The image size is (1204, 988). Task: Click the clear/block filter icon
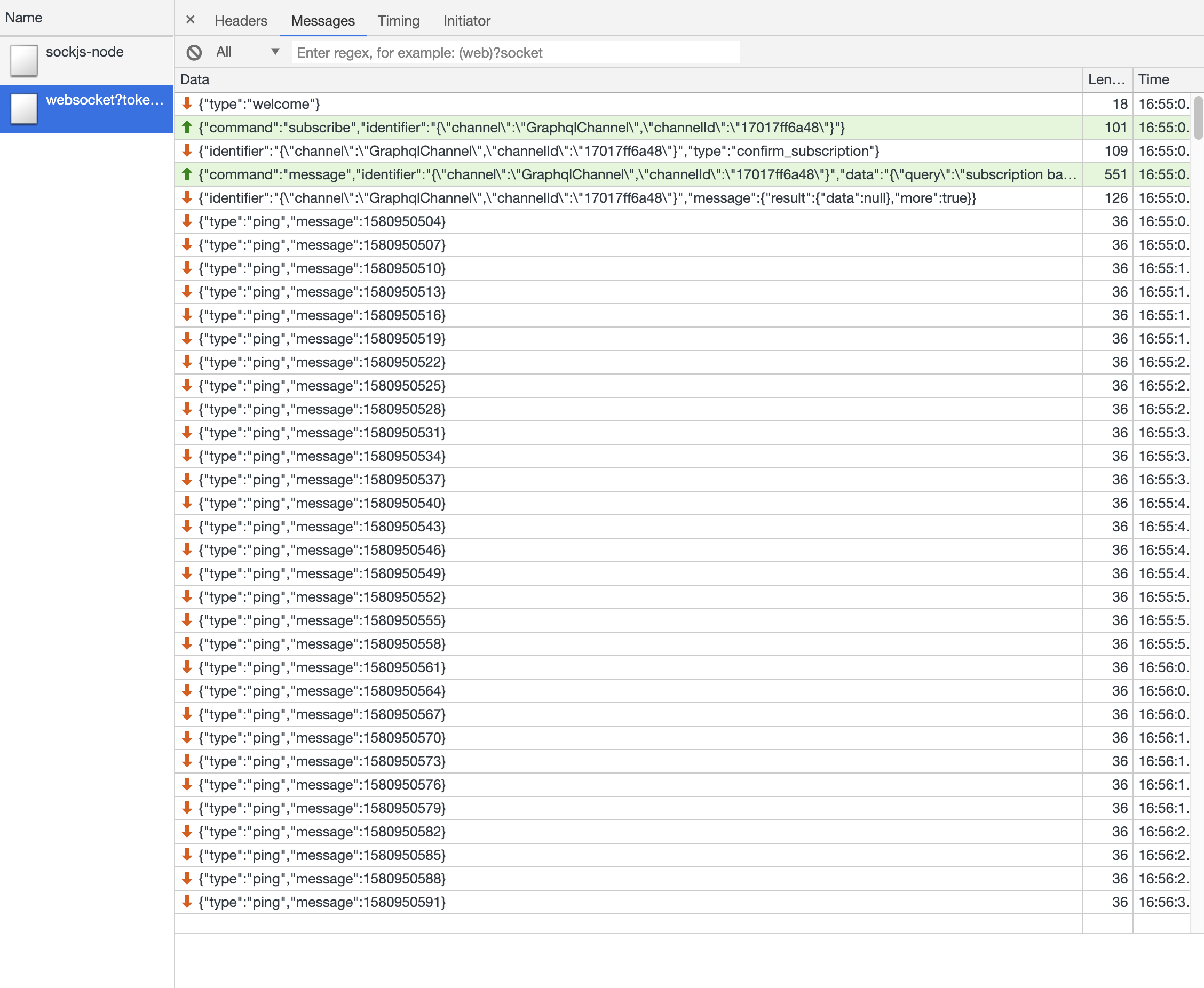(195, 52)
